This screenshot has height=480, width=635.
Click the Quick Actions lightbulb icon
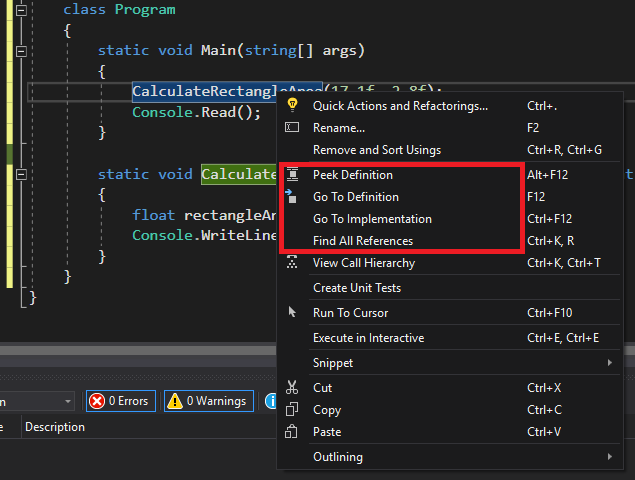(x=292, y=105)
